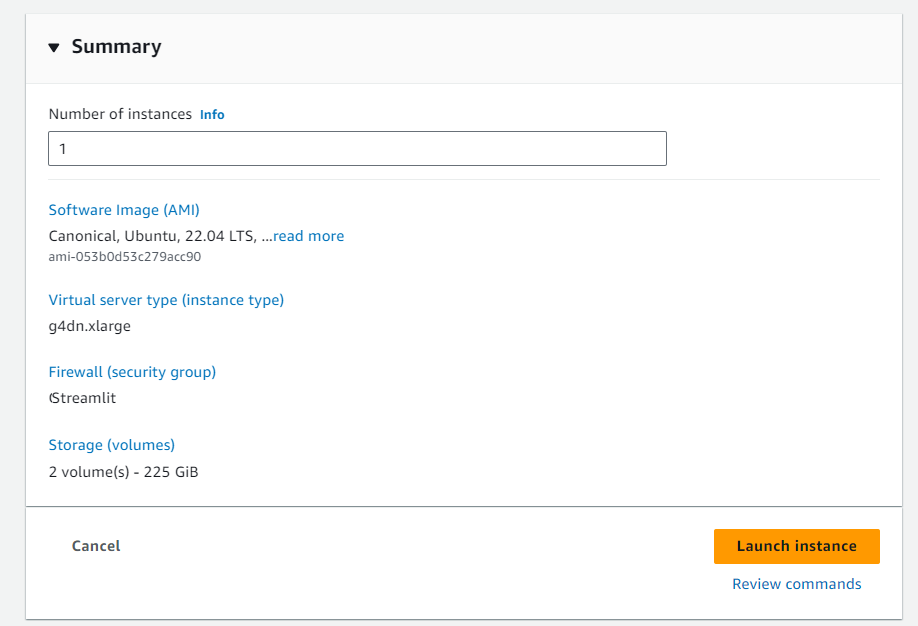Viewport: 918px width, 626px height.
Task: Open the Software Image (AMI) link
Action: coord(124,210)
